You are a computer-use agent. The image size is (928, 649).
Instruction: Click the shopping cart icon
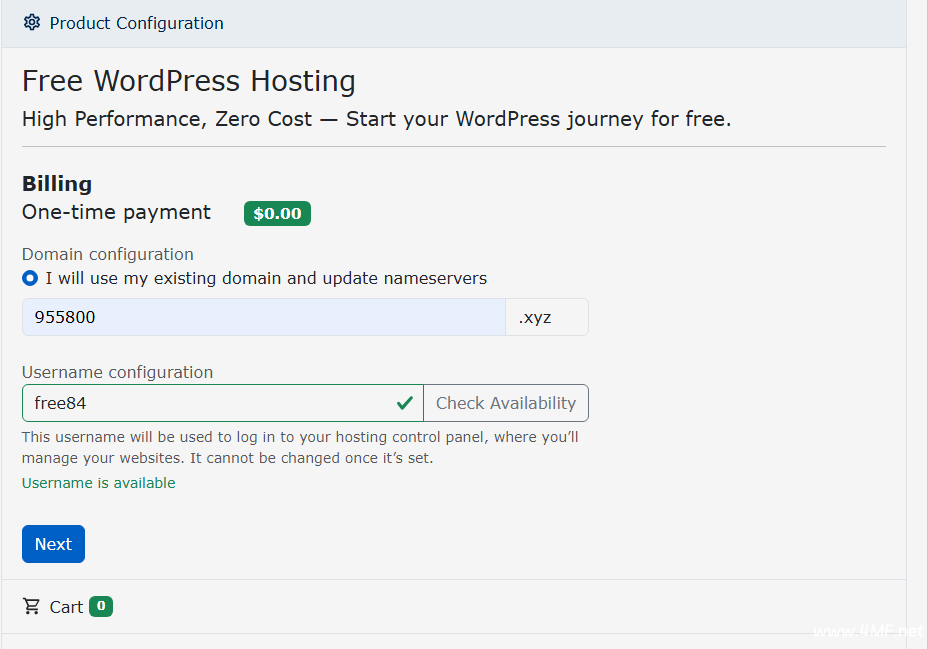[x=32, y=607]
